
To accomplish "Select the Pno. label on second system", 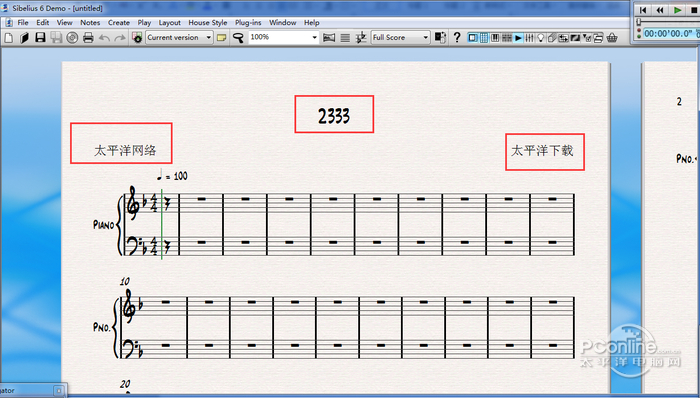I will [101, 327].
